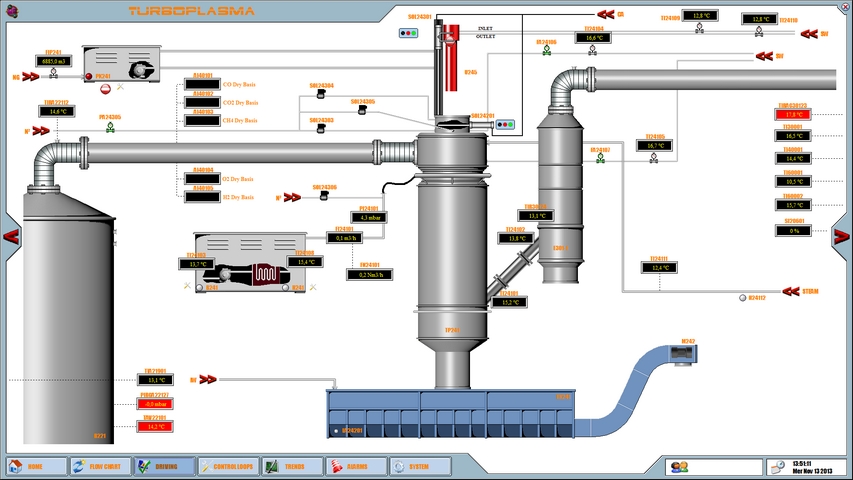
Task: Click the 10,5 °C temperature display
Action: tap(793, 182)
